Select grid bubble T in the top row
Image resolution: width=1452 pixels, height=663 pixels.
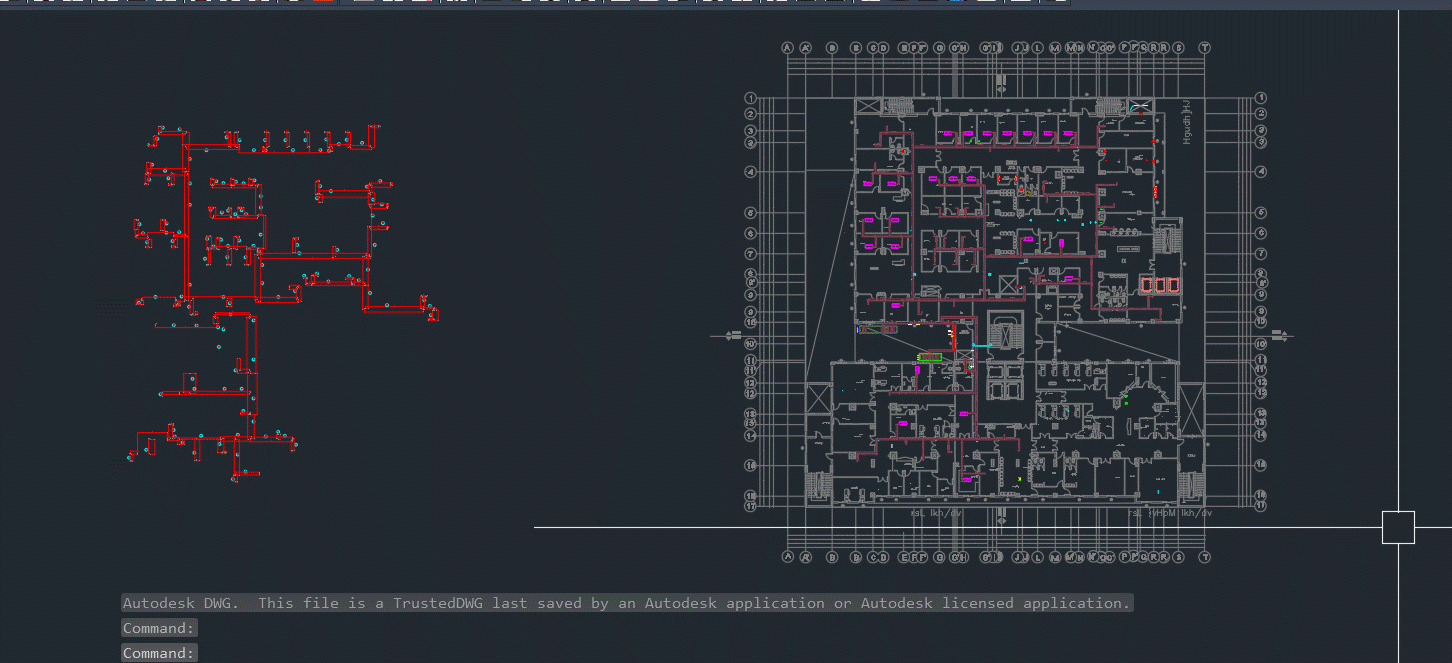[x=1205, y=47]
